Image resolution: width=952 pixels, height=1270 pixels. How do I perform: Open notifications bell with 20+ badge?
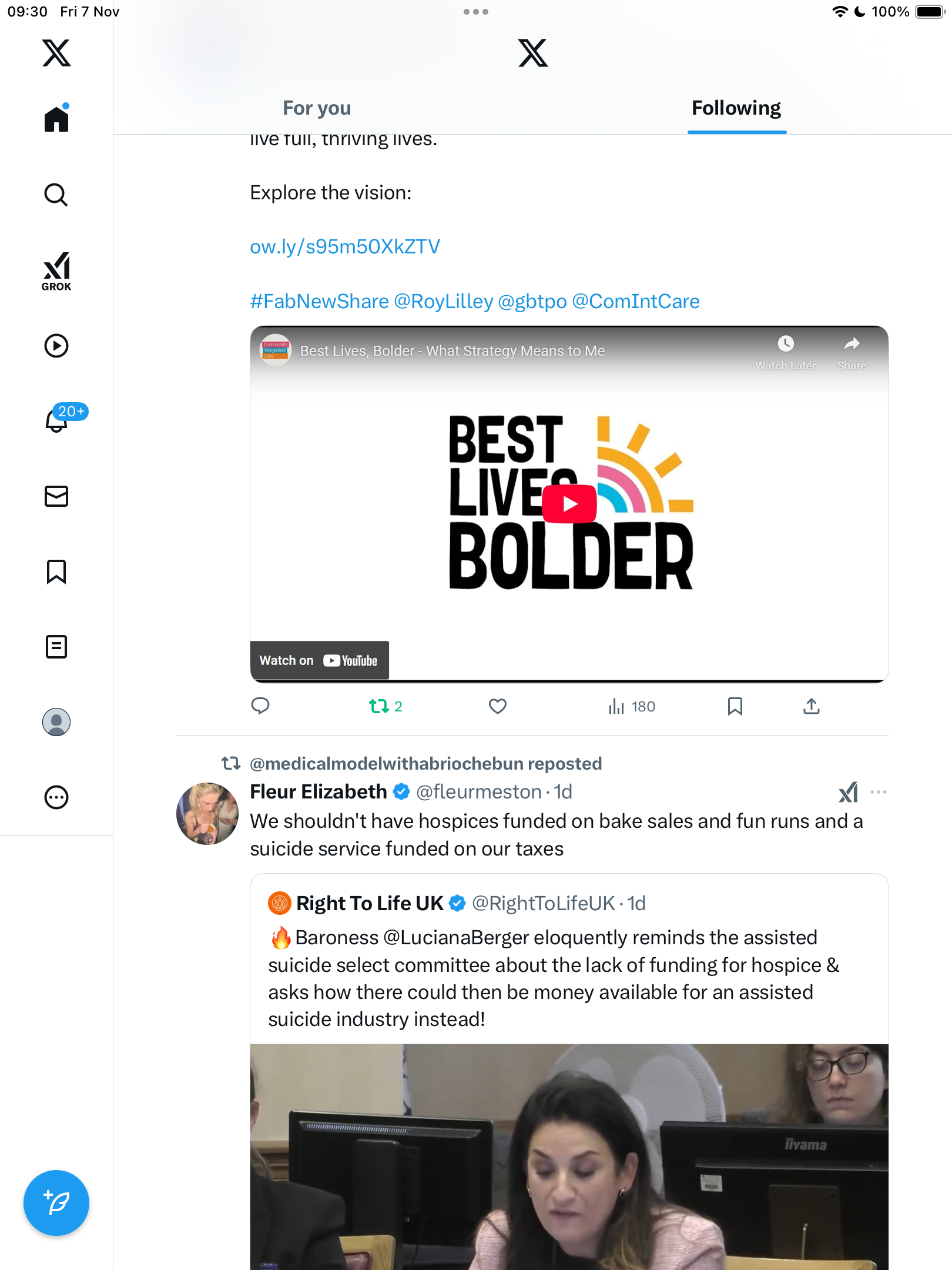click(58, 420)
